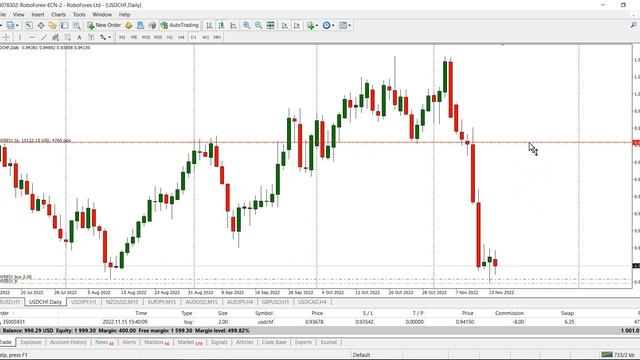Switch chart to line chart type
This screenshot has height=360, width=640.
tap(233, 25)
